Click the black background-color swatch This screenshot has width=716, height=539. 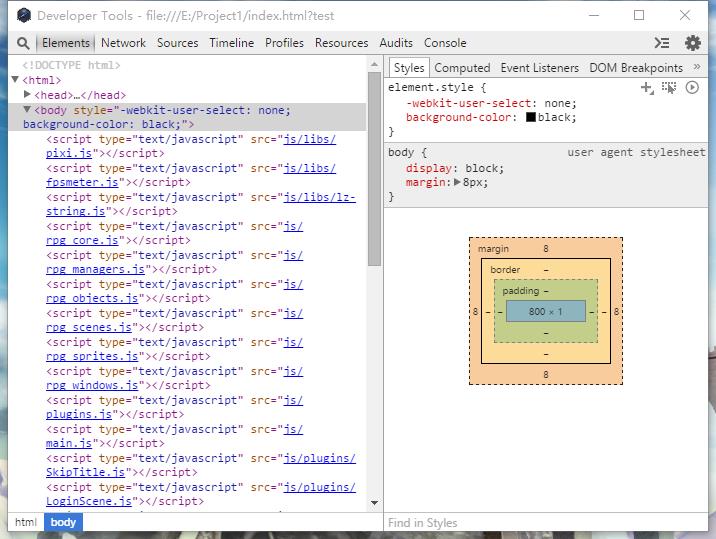pyautogui.click(x=531, y=117)
